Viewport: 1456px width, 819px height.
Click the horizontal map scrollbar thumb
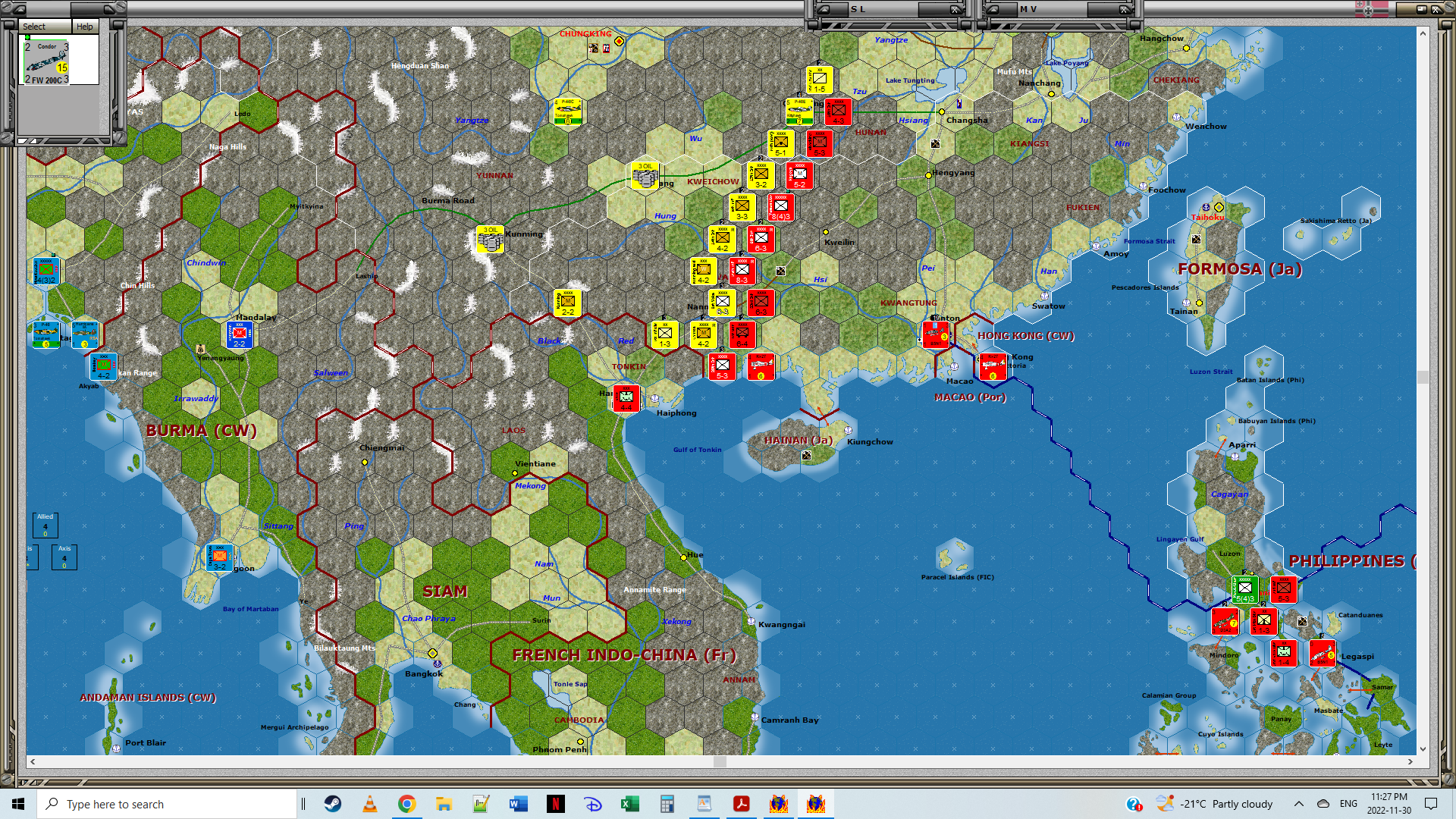coord(720,761)
